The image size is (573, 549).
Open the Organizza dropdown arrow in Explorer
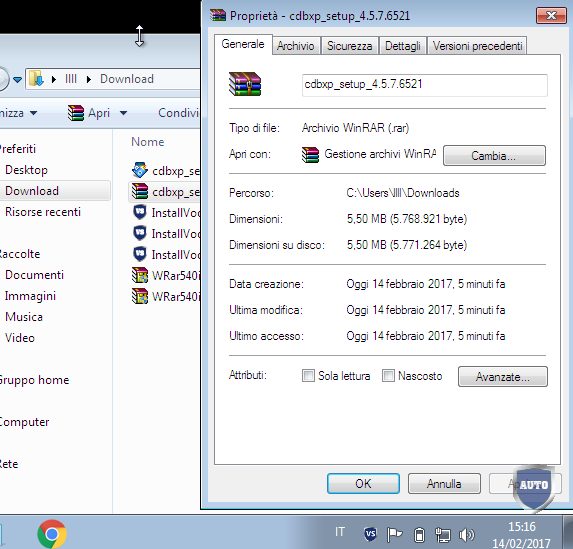coord(34,113)
